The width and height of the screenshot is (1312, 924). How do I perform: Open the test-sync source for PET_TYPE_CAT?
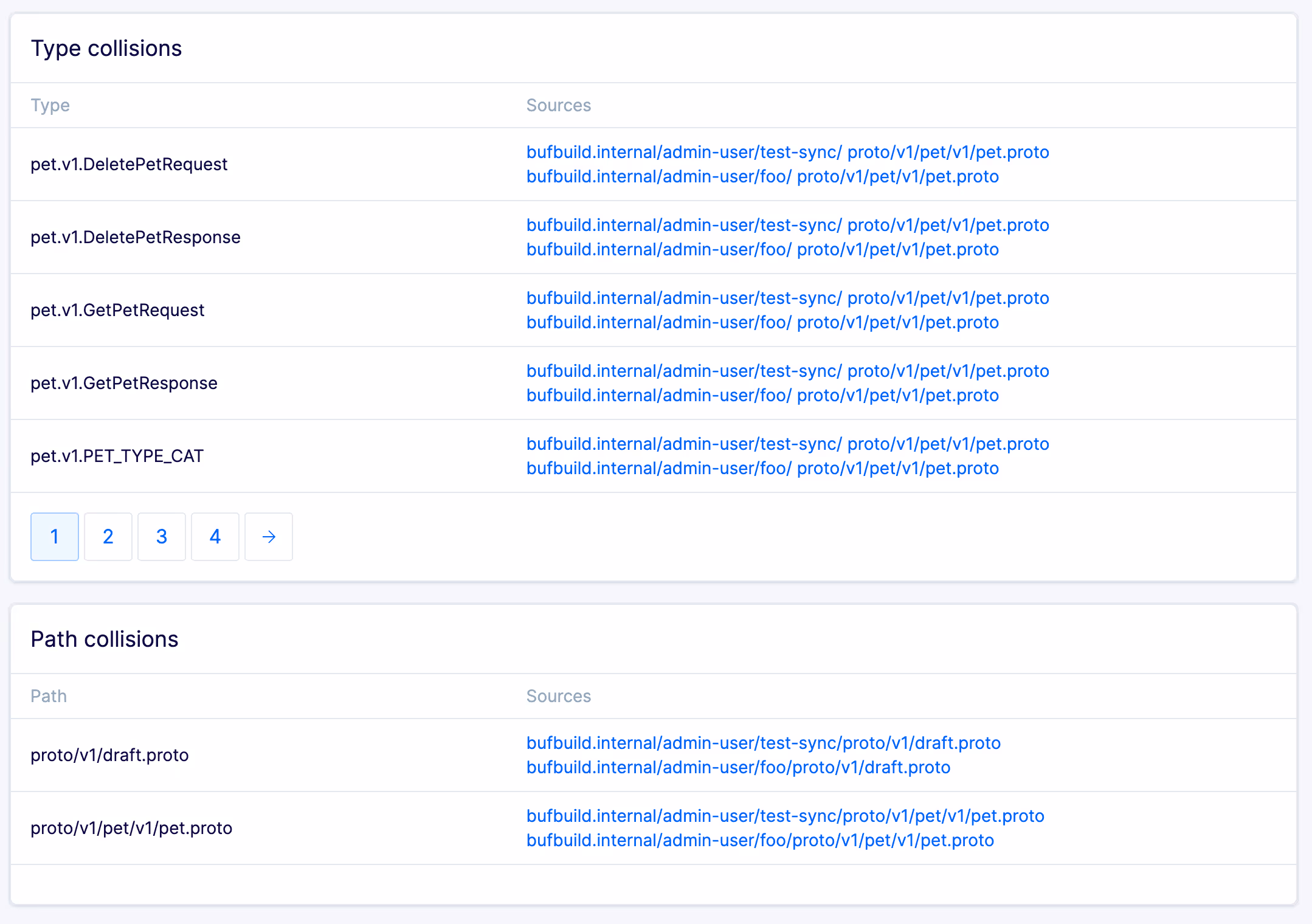787,444
